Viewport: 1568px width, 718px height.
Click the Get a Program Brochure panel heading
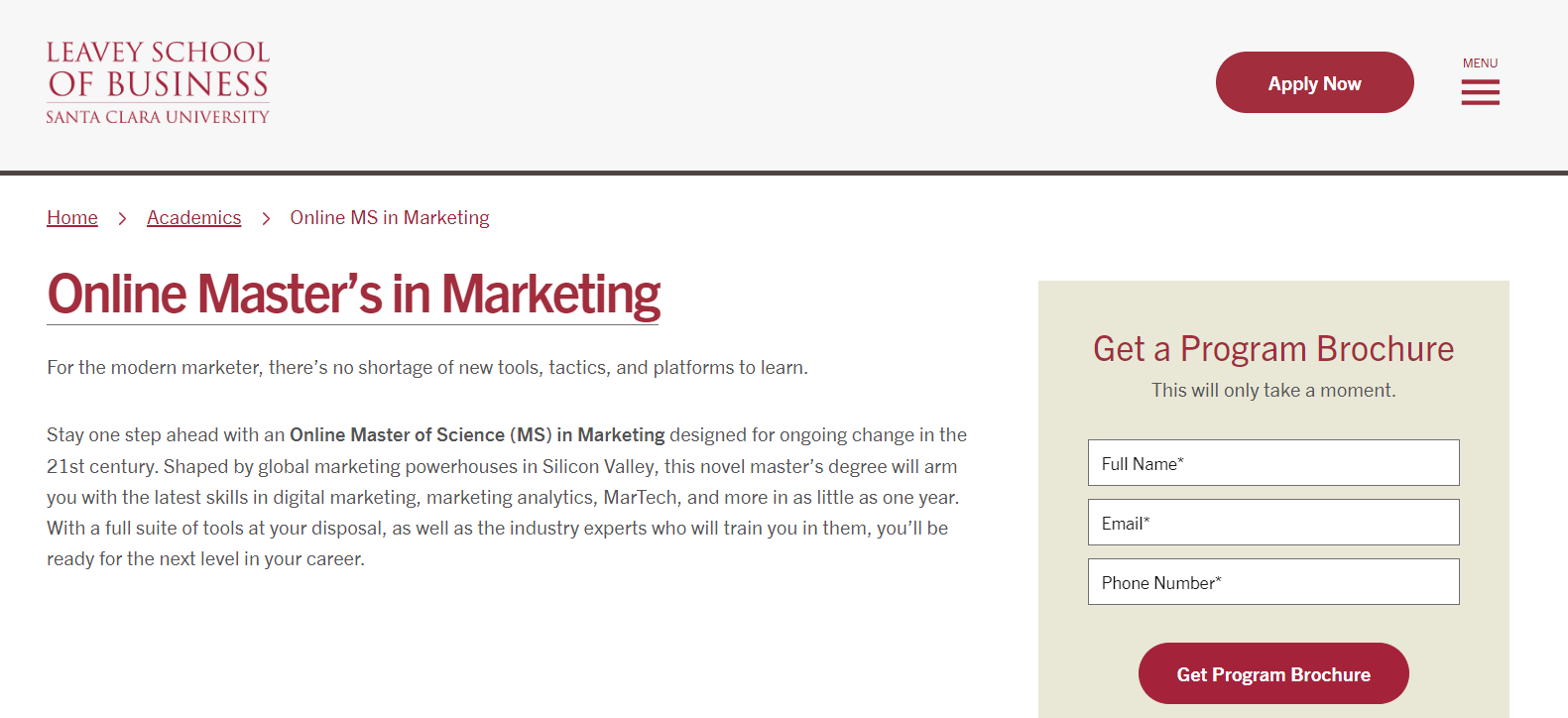pyautogui.click(x=1273, y=349)
